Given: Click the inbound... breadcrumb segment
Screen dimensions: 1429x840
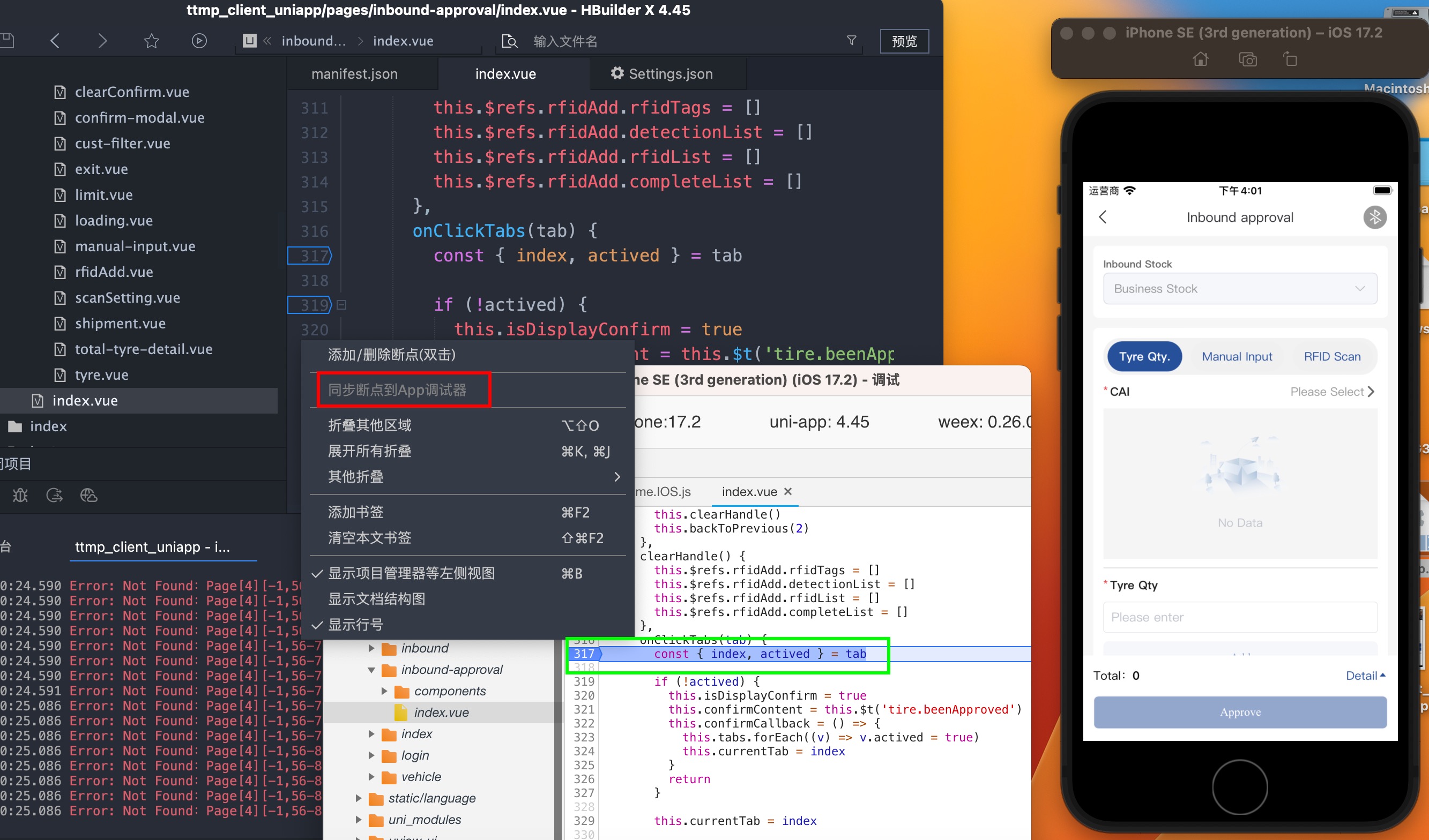Looking at the screenshot, I should [314, 41].
